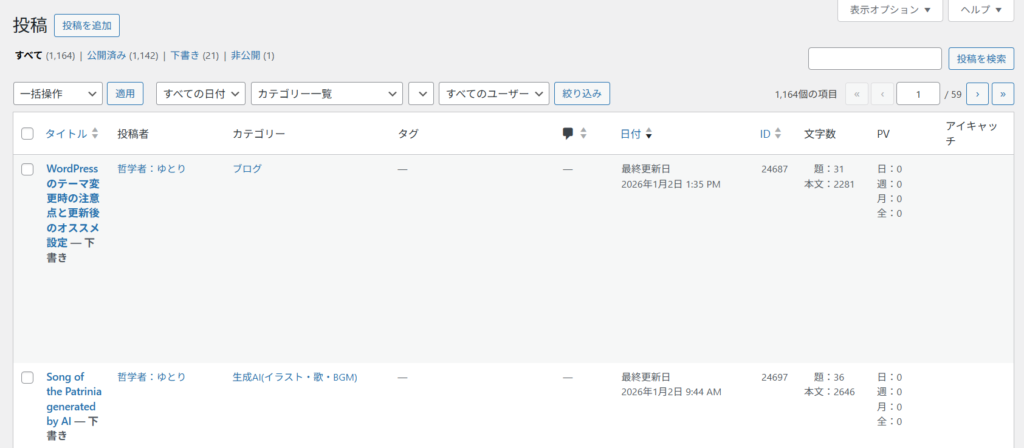This screenshot has width=1024, height=448.
Task: Open the 一括操作 bulk actions dropdown
Action: point(58,93)
